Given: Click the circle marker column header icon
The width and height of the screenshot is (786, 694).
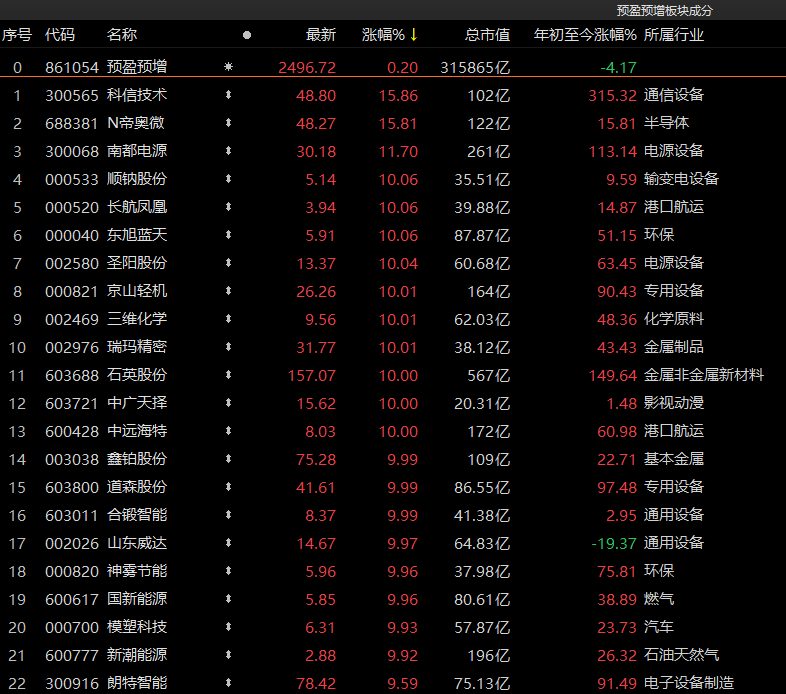Looking at the screenshot, I should [x=247, y=35].
